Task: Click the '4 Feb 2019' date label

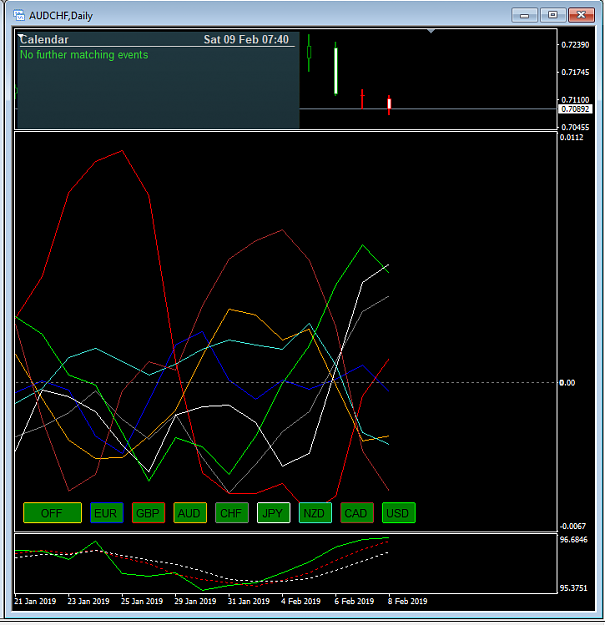Action: tap(301, 601)
